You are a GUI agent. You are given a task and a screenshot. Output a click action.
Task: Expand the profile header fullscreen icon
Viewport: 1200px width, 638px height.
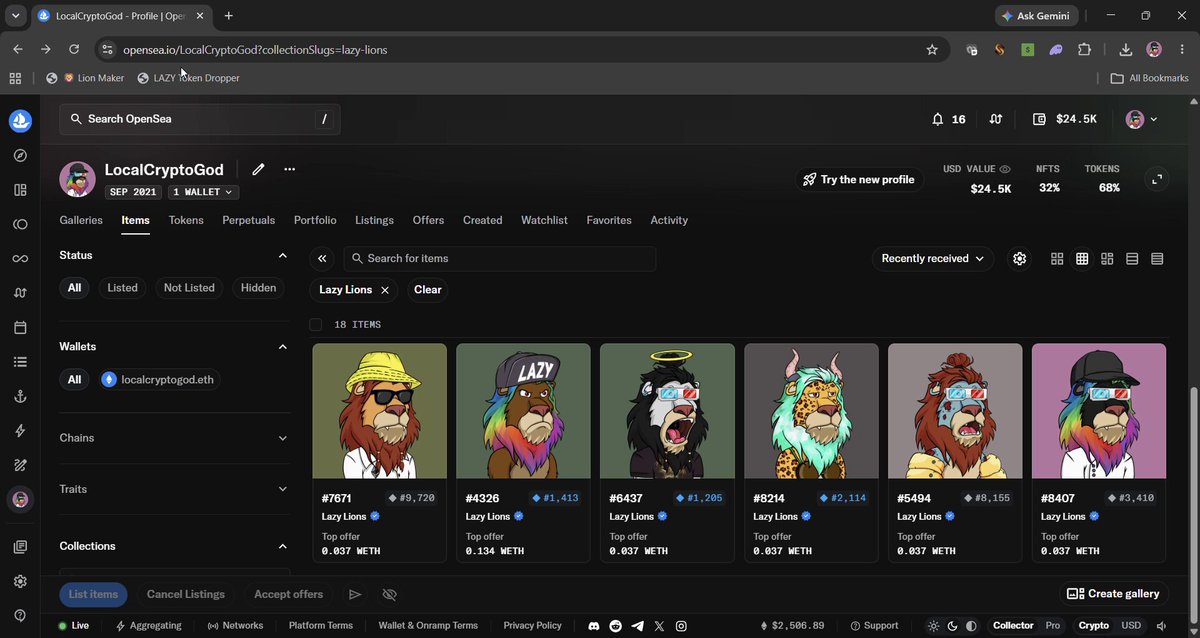1157,179
